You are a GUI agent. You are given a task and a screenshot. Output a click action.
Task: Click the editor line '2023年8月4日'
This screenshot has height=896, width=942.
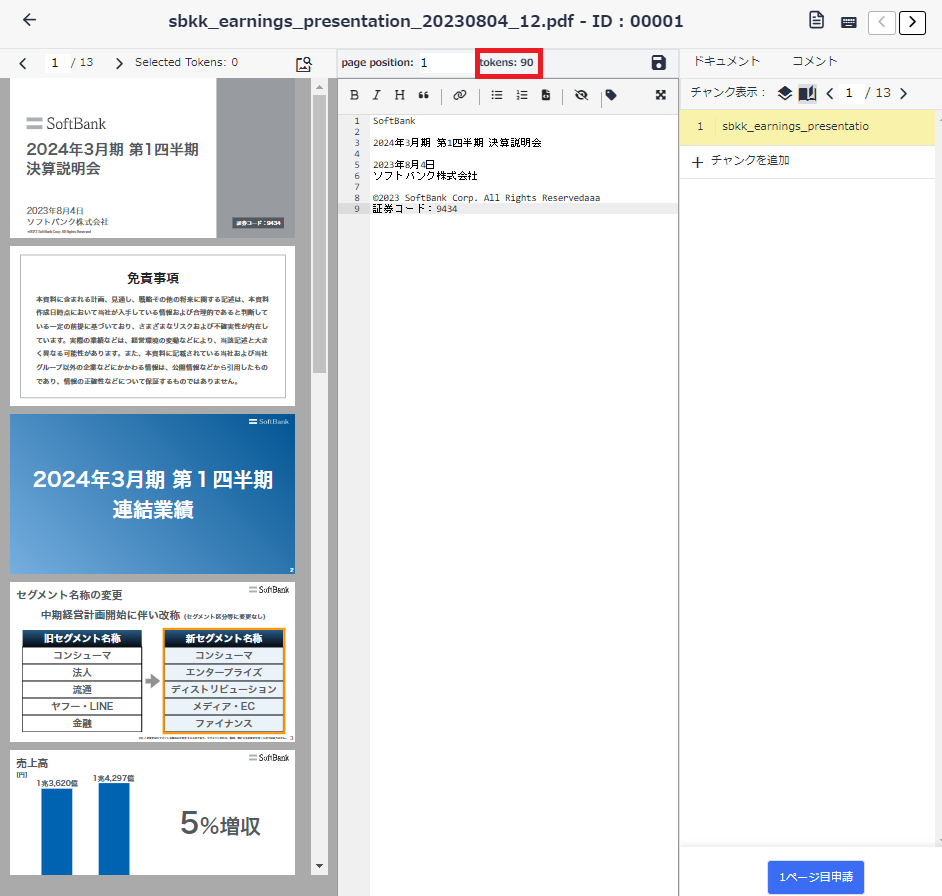pos(404,165)
